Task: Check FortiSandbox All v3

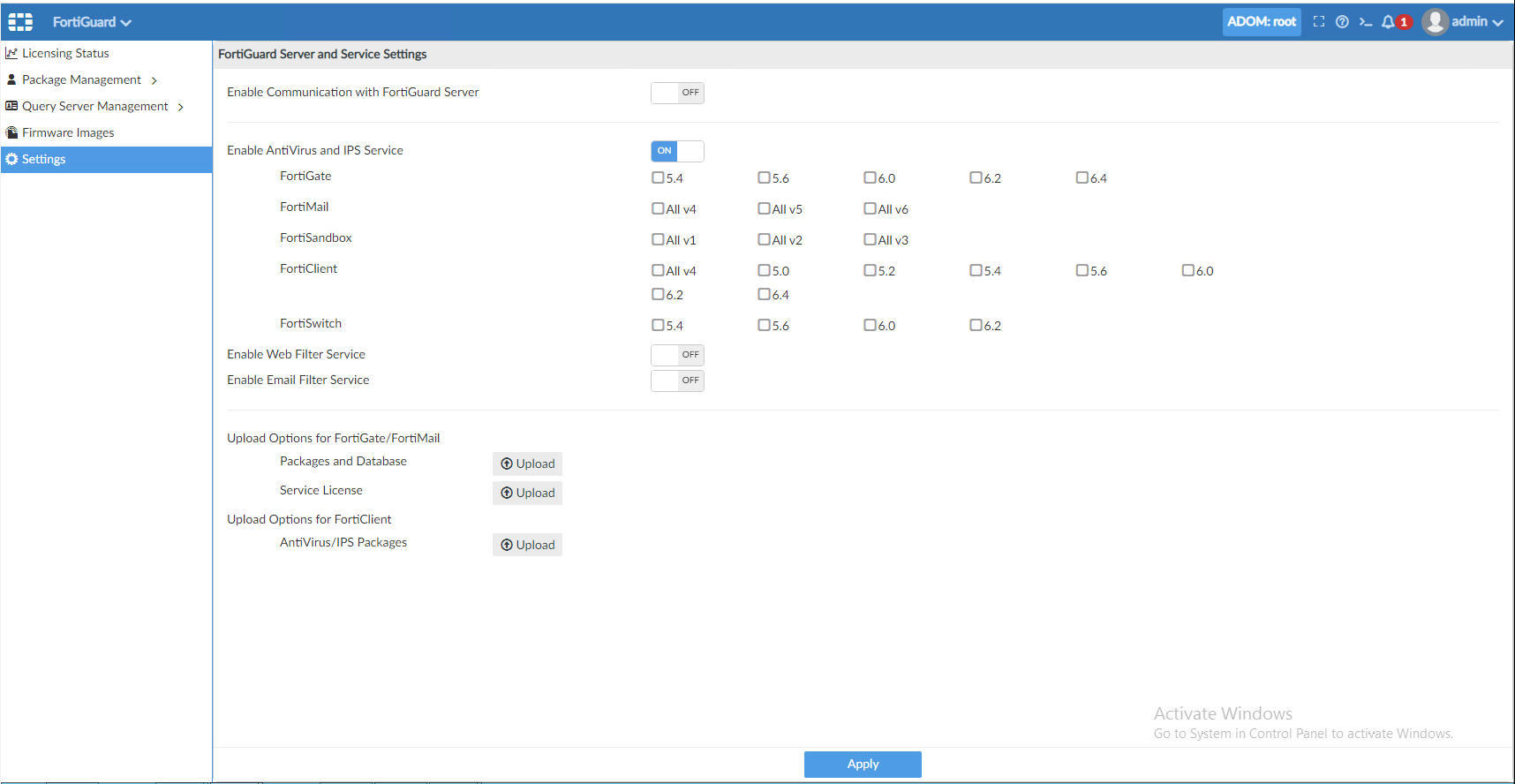Action: pos(870,239)
